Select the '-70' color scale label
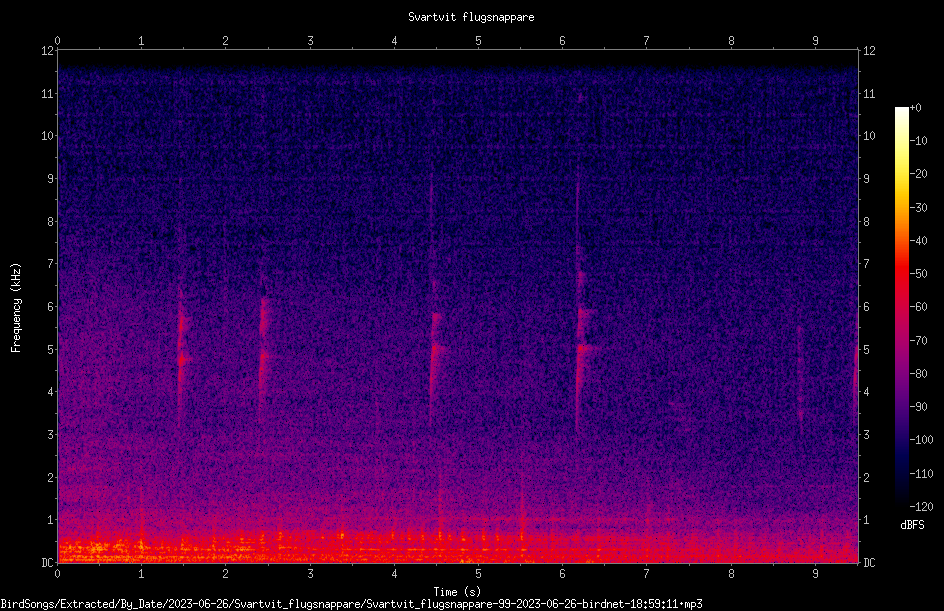Viewport: 944px width, 611px height. point(918,341)
